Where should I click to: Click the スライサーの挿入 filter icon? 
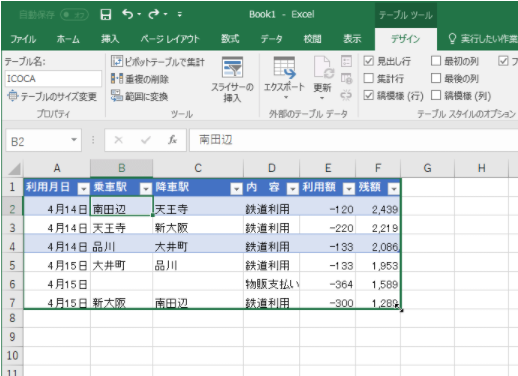pyautogui.click(x=232, y=68)
